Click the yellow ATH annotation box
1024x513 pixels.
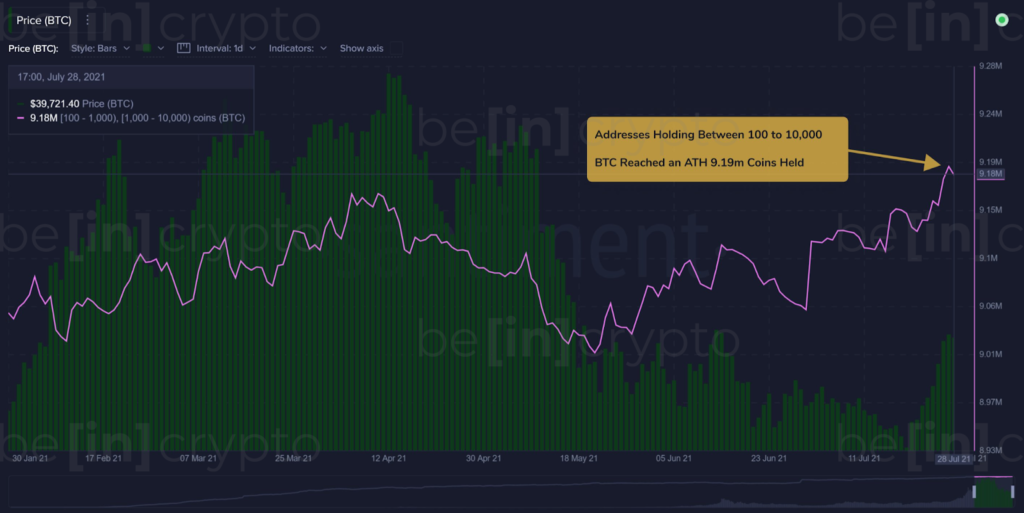coord(717,149)
